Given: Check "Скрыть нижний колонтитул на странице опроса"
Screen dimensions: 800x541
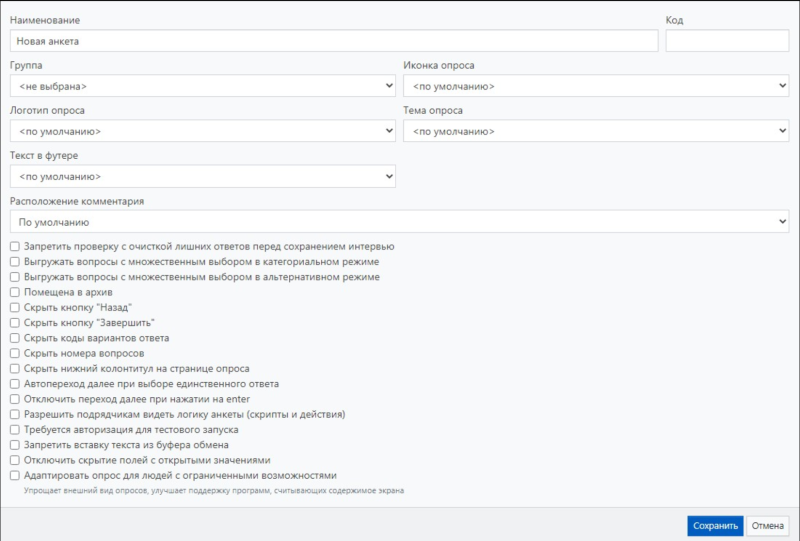Looking at the screenshot, I should (x=15, y=368).
